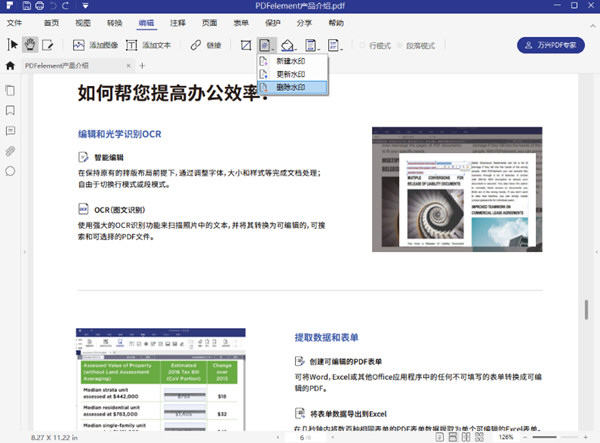Viewport: 600px width, 443px height.
Task: Zoom in with plus button
Action: pos(585,437)
